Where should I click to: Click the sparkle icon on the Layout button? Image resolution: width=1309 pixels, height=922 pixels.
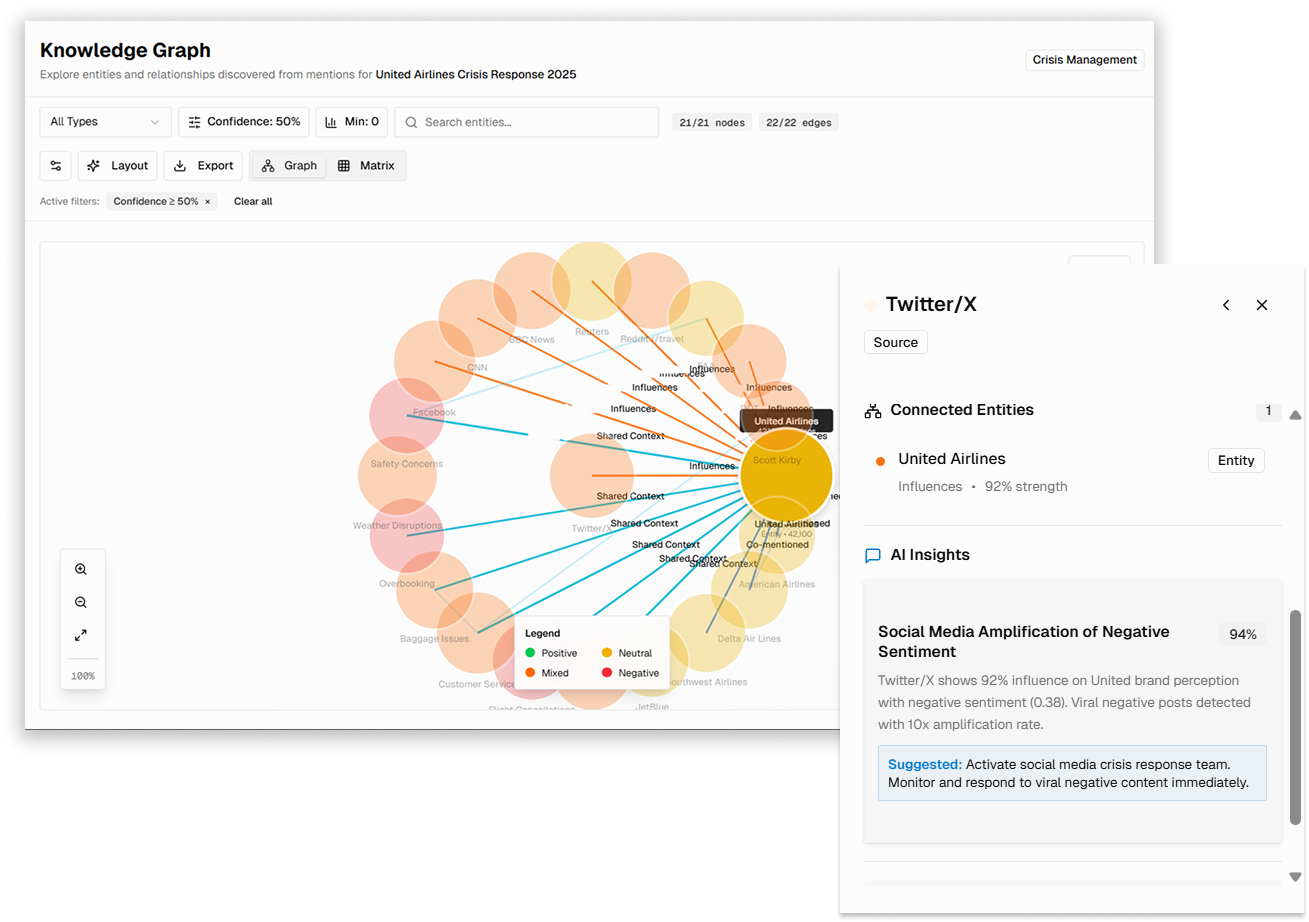click(92, 165)
